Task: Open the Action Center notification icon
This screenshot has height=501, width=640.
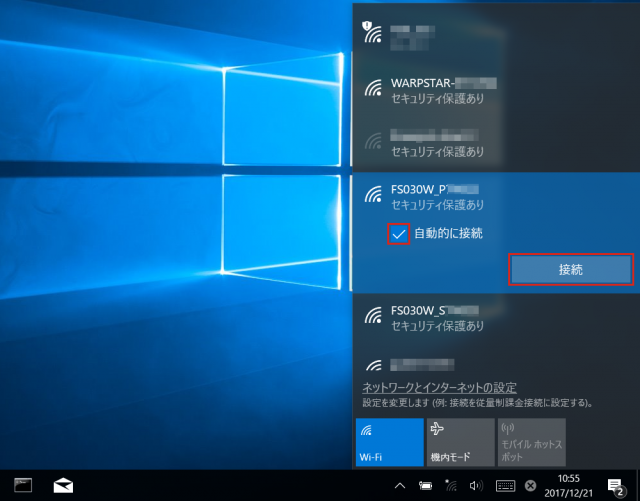Action: pyautogui.click(x=617, y=486)
